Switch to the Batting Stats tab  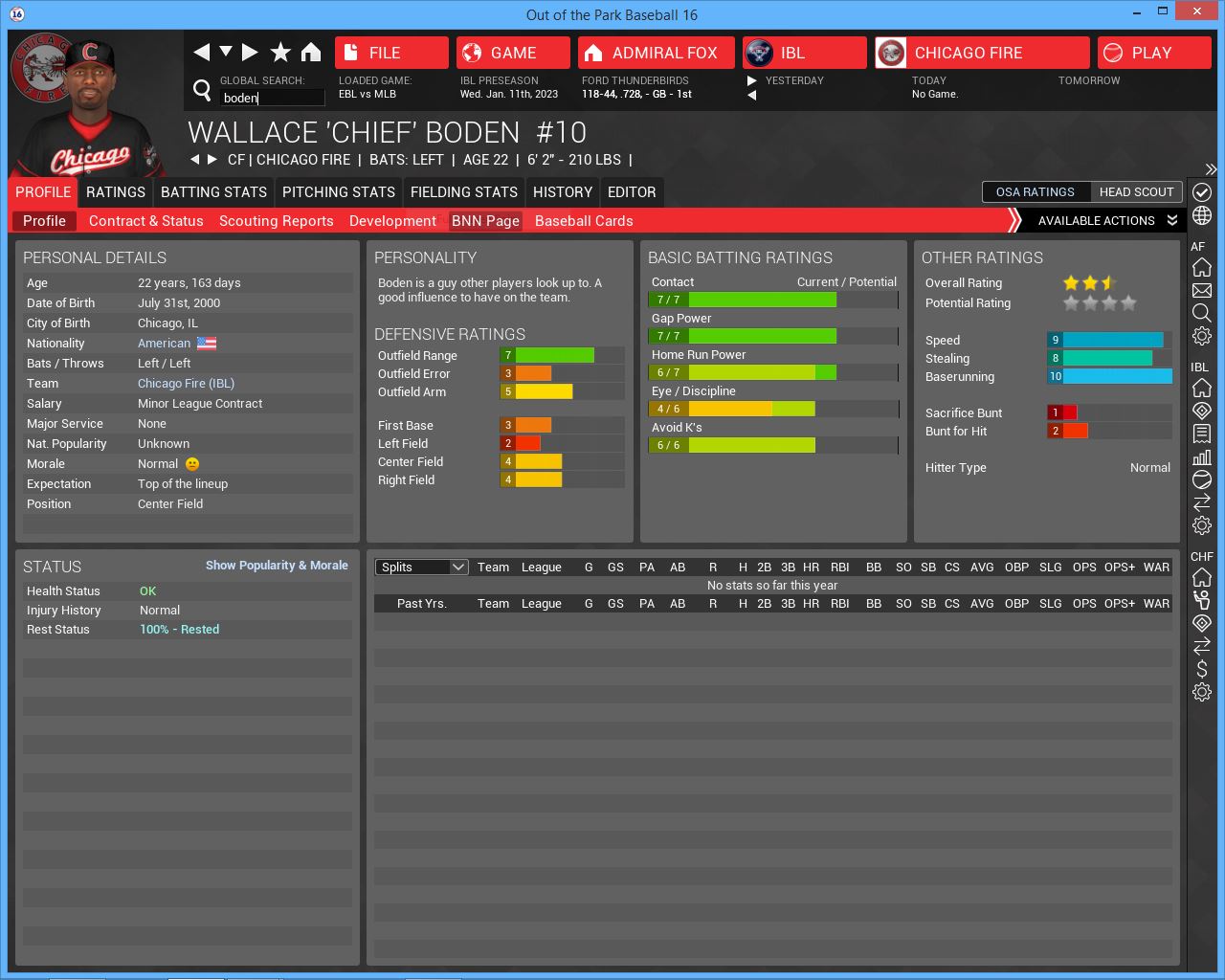(213, 192)
